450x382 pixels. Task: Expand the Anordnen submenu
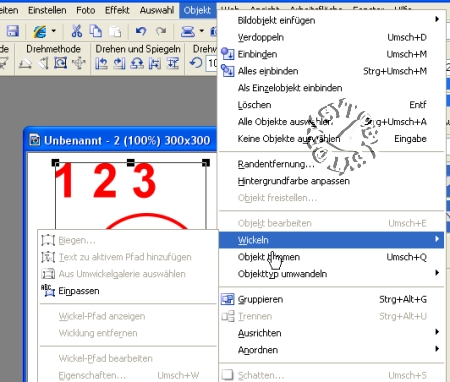(331, 350)
